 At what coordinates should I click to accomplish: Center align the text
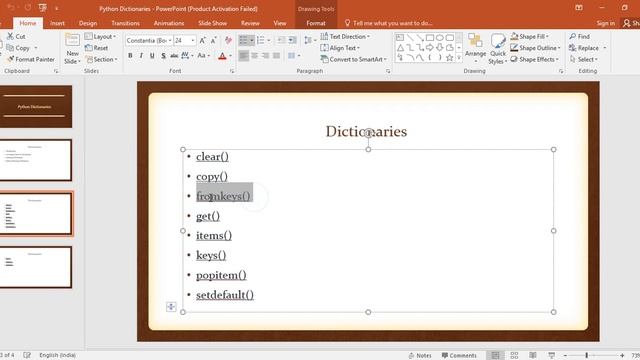pyautogui.click(x=255, y=56)
